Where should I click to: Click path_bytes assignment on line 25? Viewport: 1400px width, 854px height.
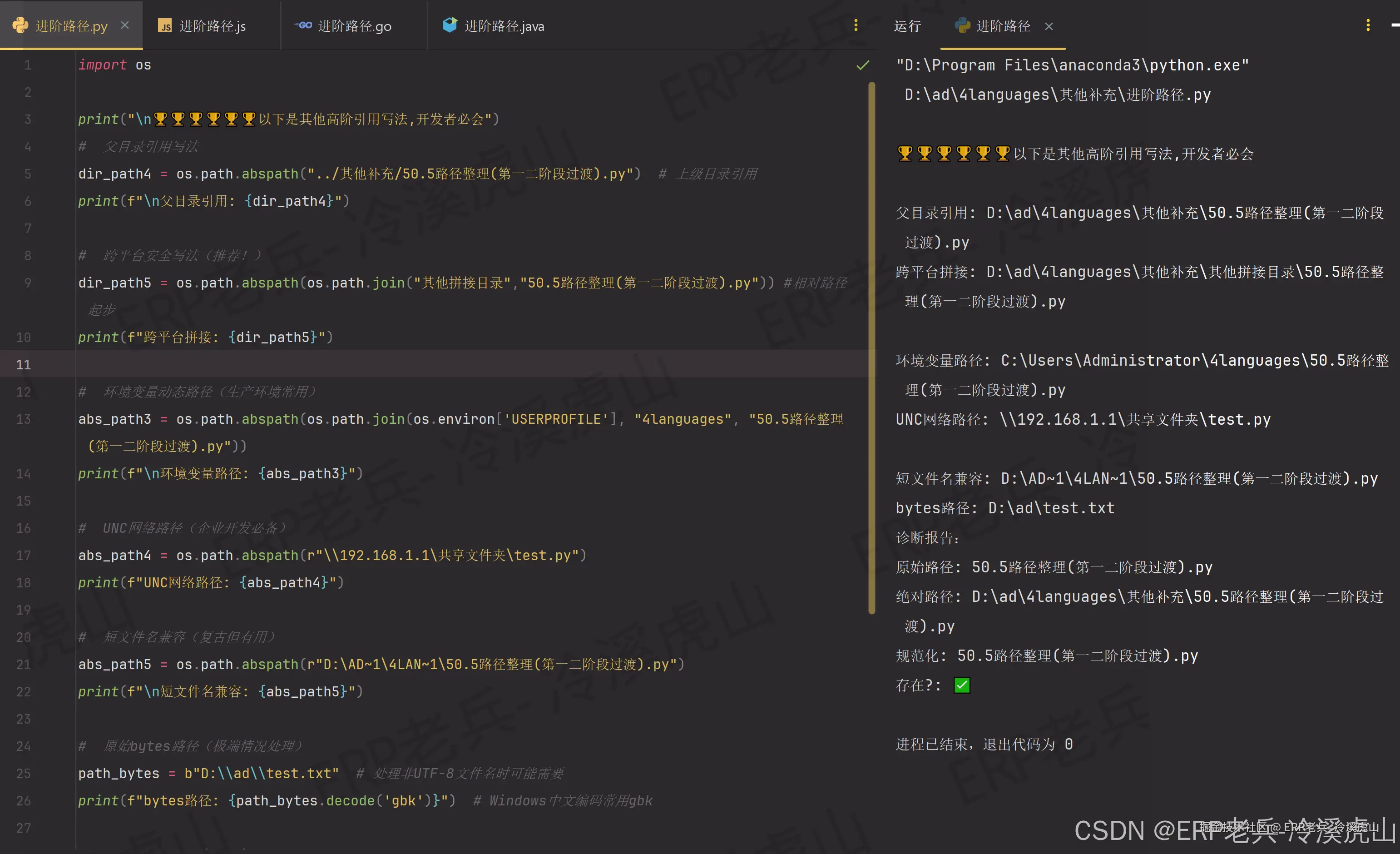(x=208, y=774)
